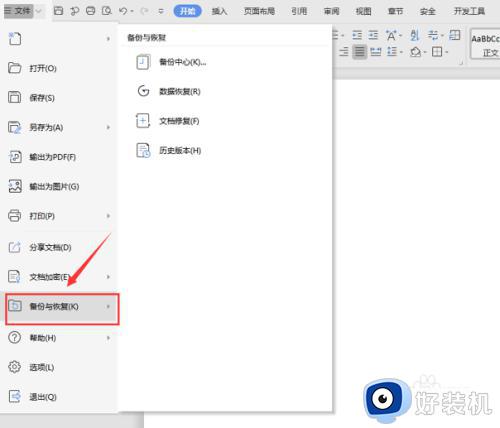Click the save icon in quick access toolbar

[x=58, y=11]
